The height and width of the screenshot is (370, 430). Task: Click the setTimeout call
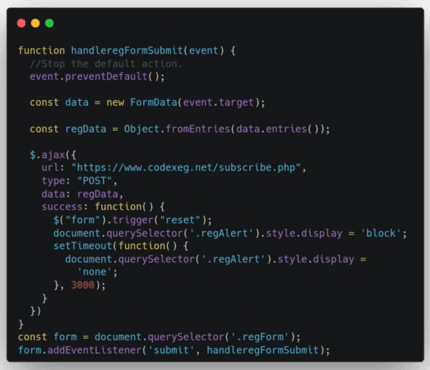coord(83,246)
